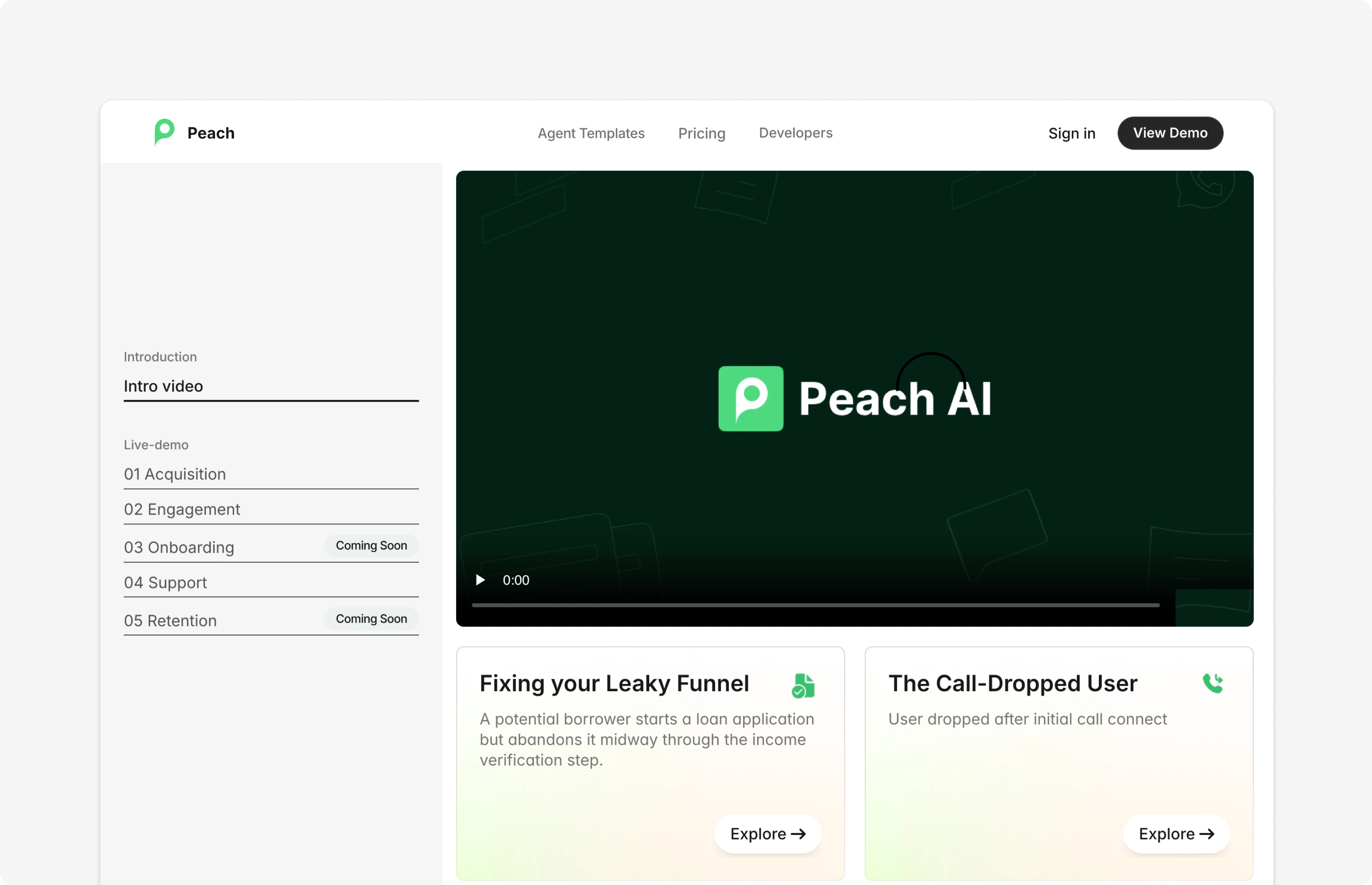Image resolution: width=1372 pixels, height=885 pixels.
Task: Click the 05 Retention sidebar item
Action: 171,620
